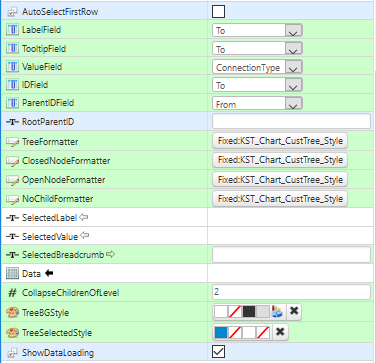Click the TreeSelectedStyle property name

pyautogui.click(x=57, y=333)
